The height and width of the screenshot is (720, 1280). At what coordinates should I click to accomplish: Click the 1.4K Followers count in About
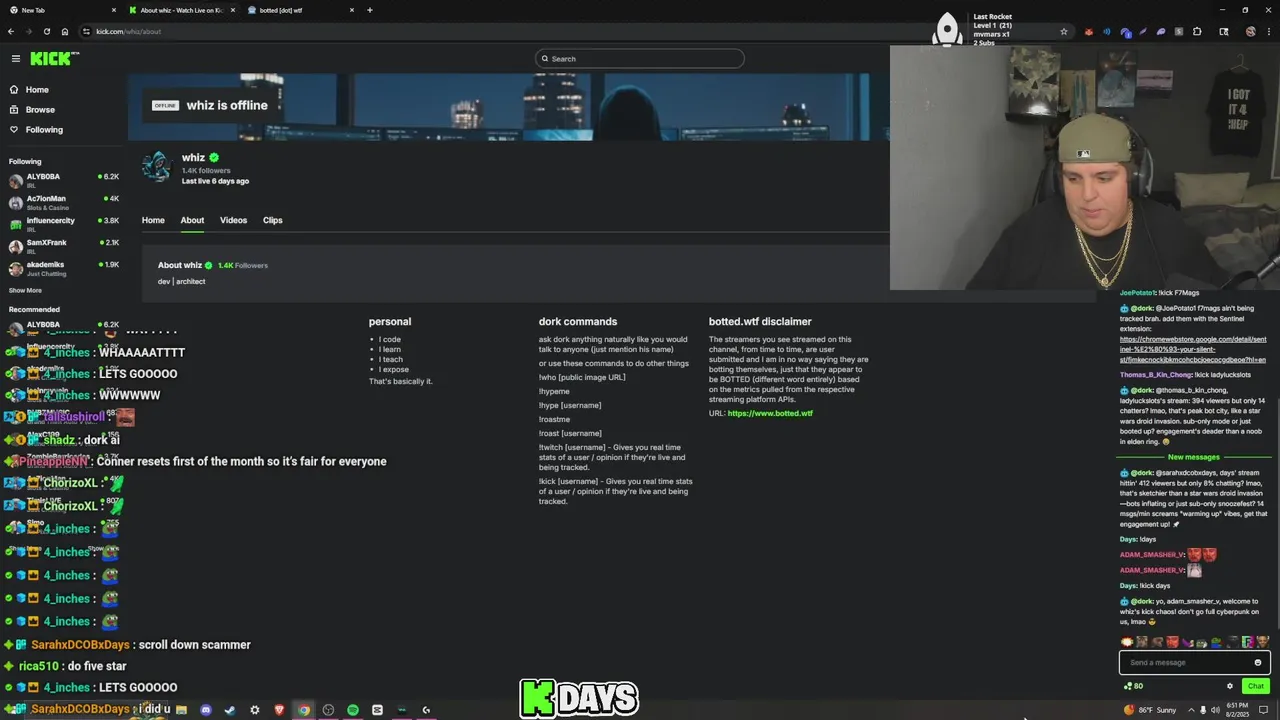click(x=243, y=265)
